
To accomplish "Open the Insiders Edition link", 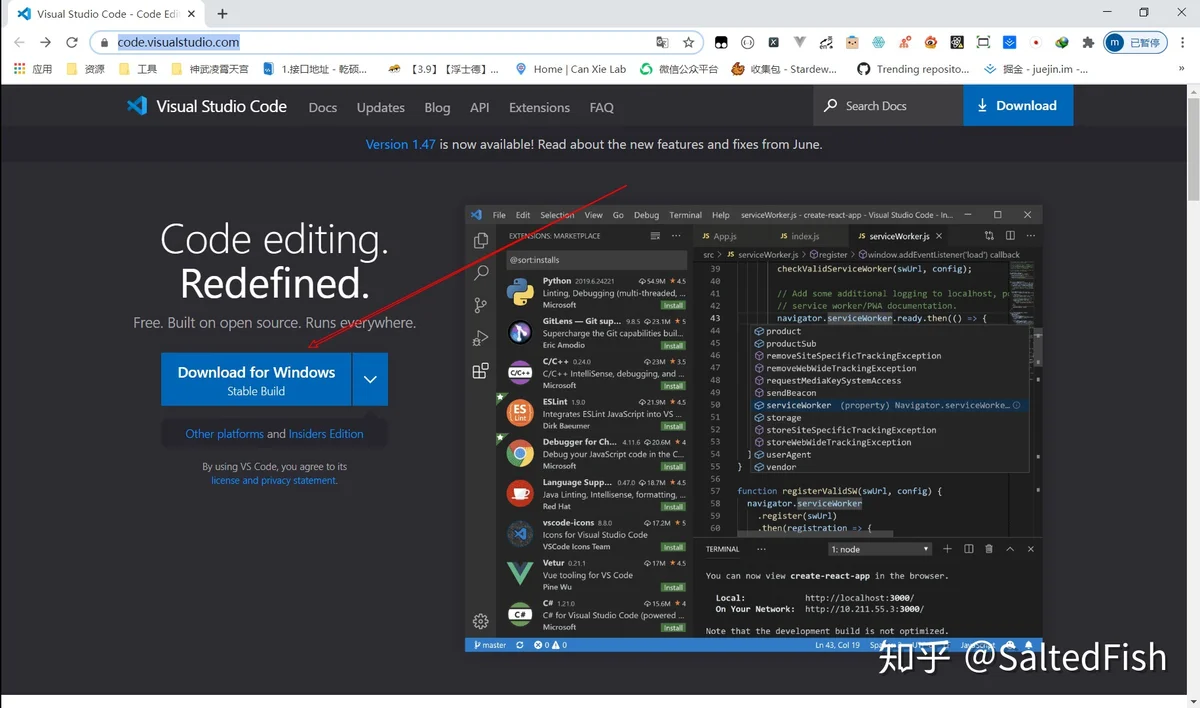I will (x=326, y=434).
